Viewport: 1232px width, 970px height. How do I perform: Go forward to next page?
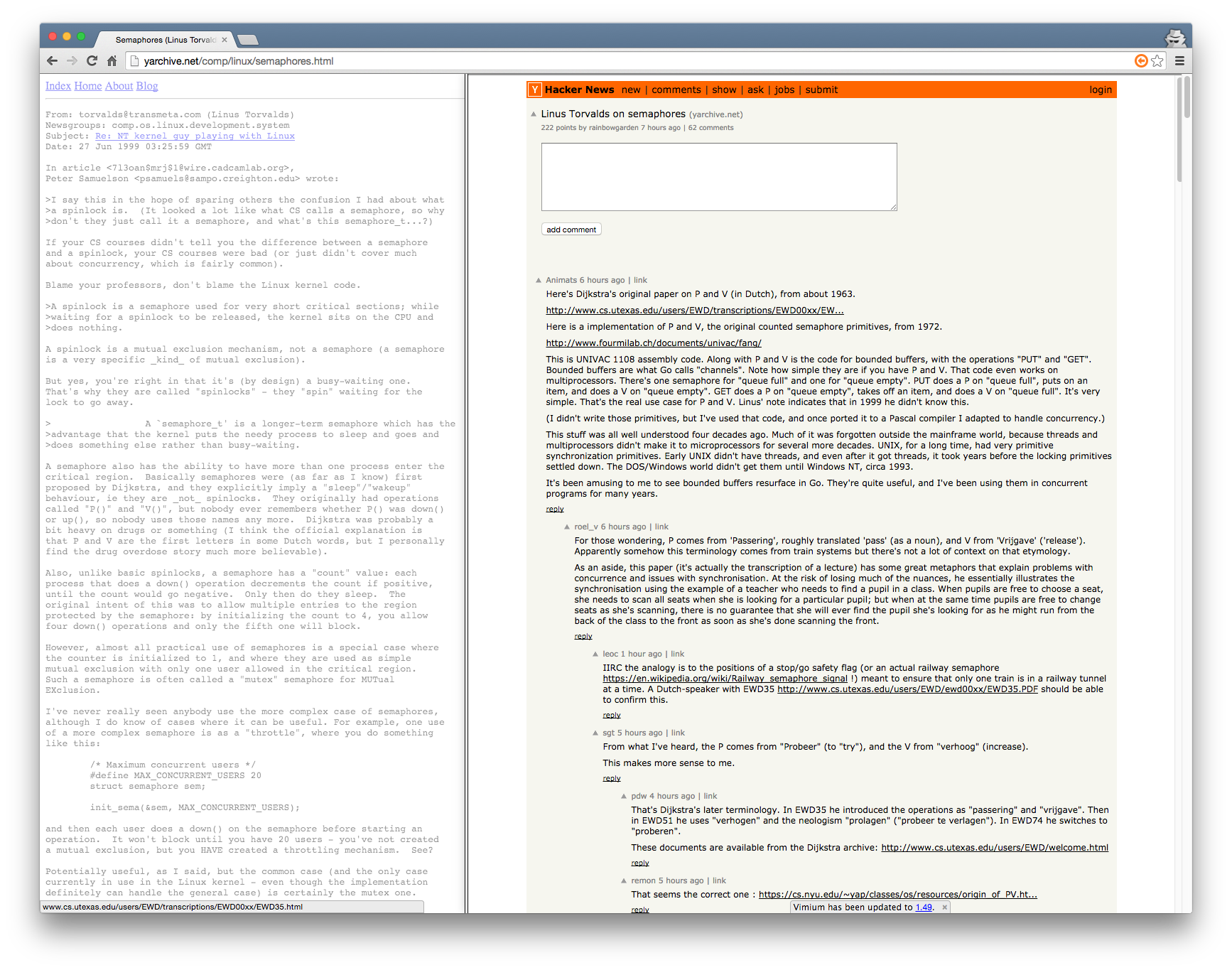pos(72,61)
